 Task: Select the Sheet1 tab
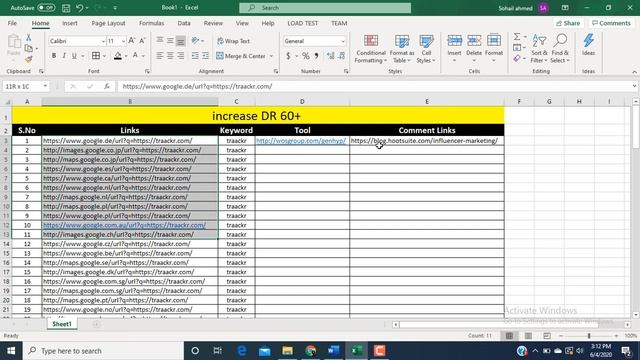tap(62, 324)
